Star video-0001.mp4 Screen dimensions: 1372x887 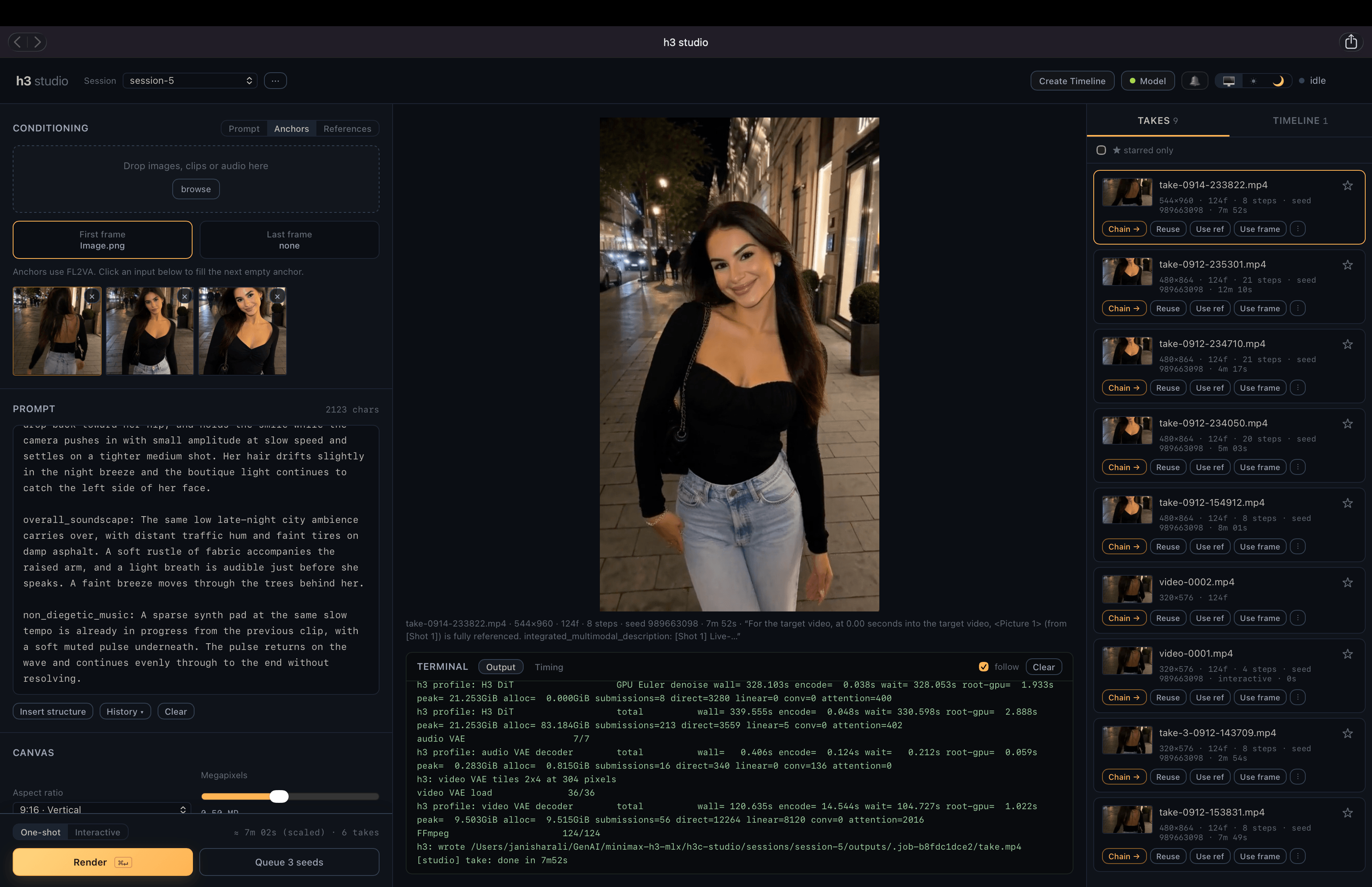(1347, 654)
